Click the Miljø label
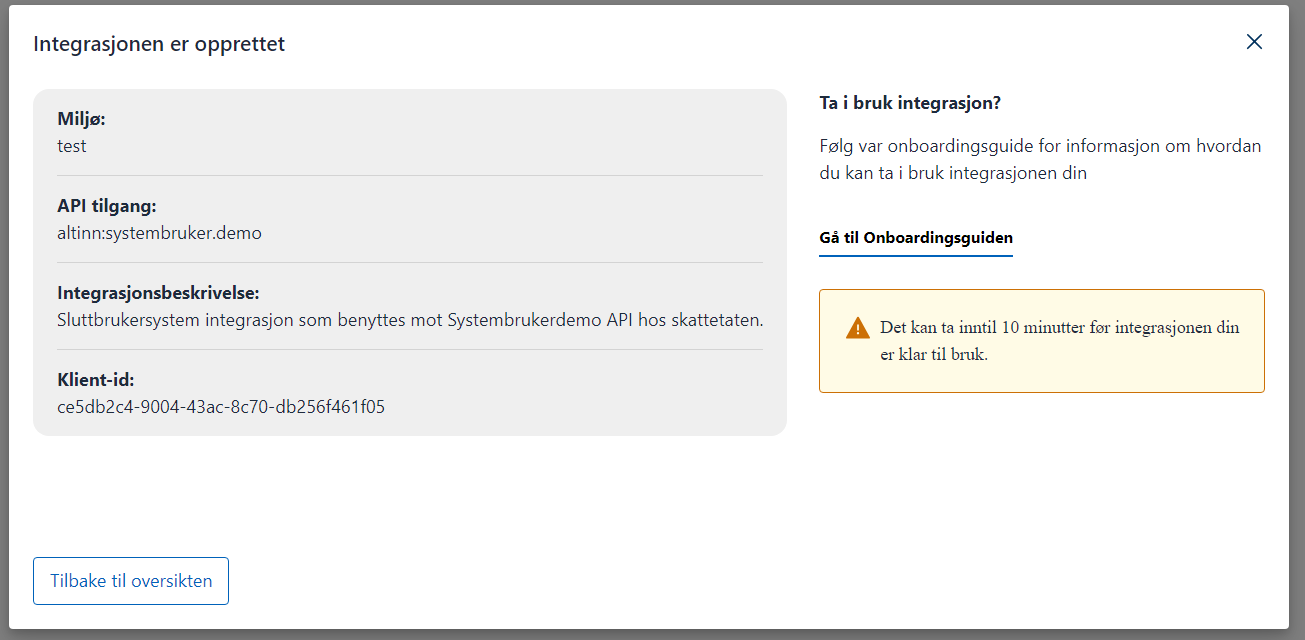Screen dimensions: 1305x640 [82, 120]
